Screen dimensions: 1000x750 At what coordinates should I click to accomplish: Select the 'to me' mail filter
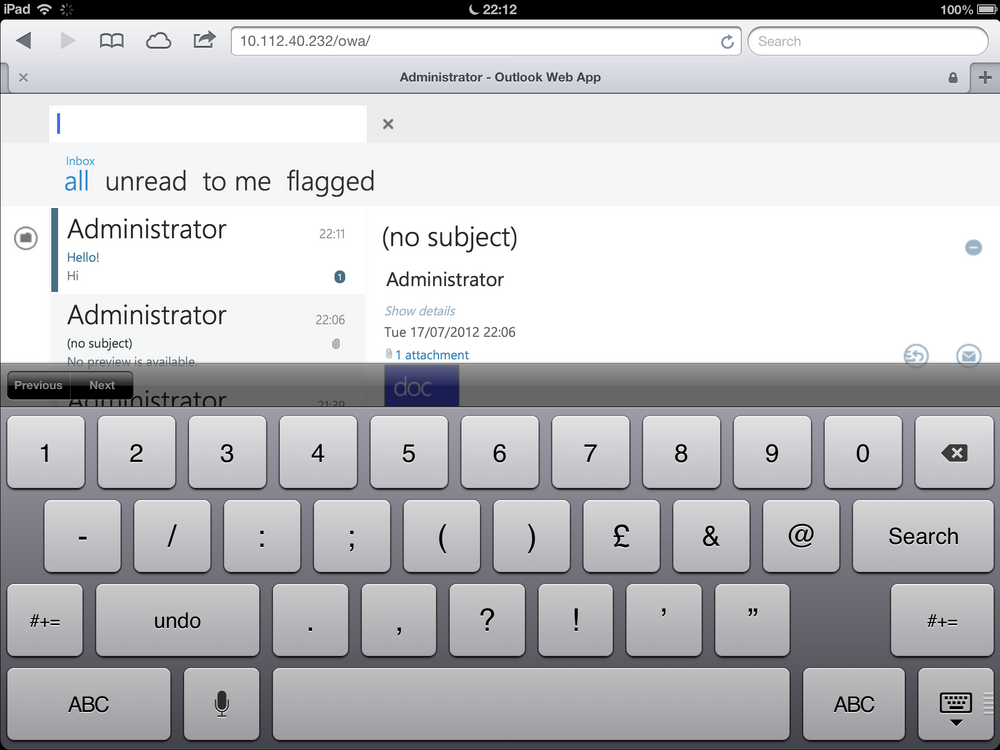pos(237,182)
